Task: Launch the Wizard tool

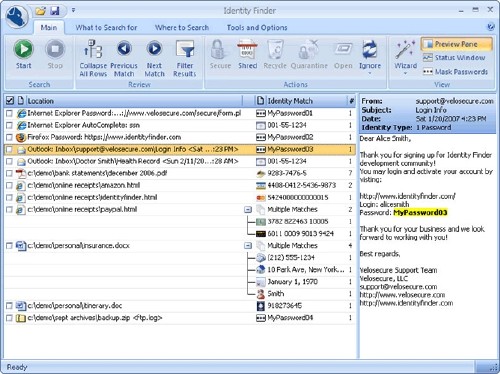Action: point(405,54)
